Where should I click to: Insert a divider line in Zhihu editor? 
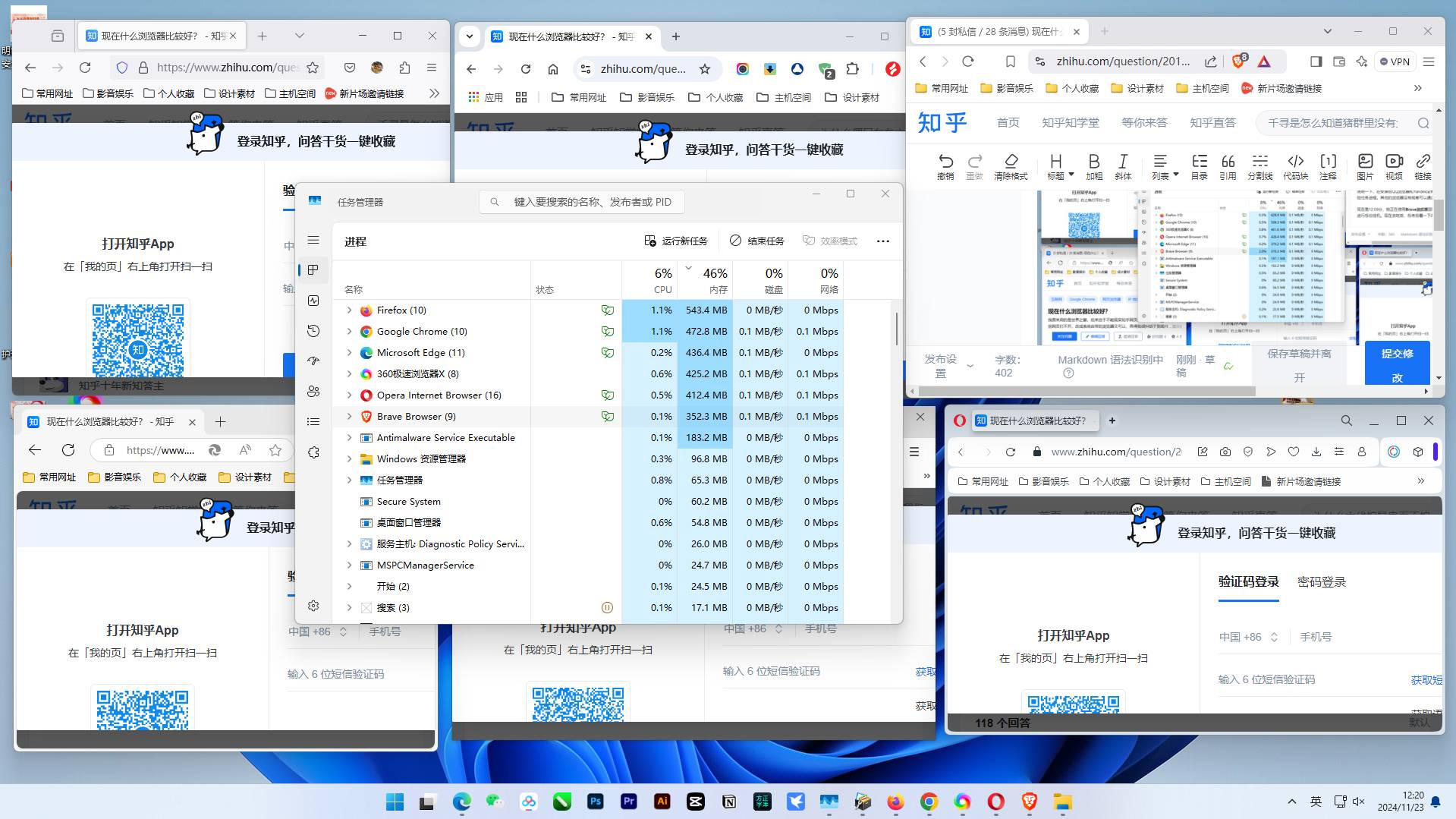click(x=1259, y=166)
